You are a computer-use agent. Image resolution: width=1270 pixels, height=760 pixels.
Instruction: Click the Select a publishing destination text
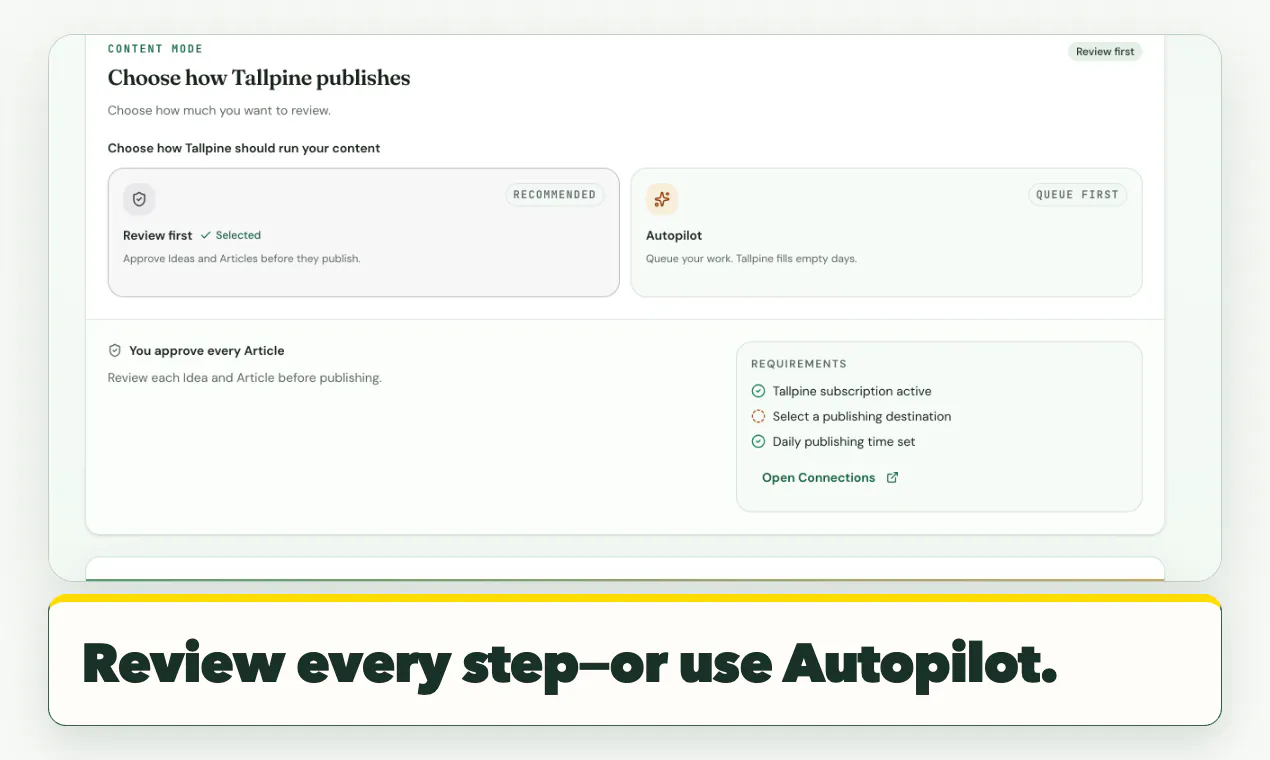[x=862, y=416]
